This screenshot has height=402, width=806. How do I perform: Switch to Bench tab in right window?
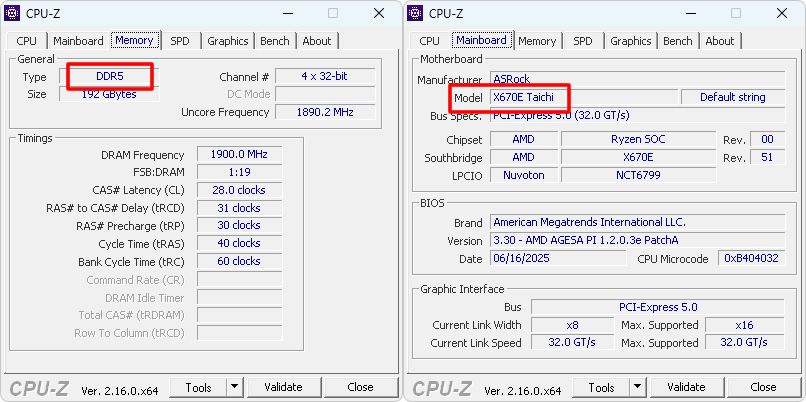click(678, 41)
